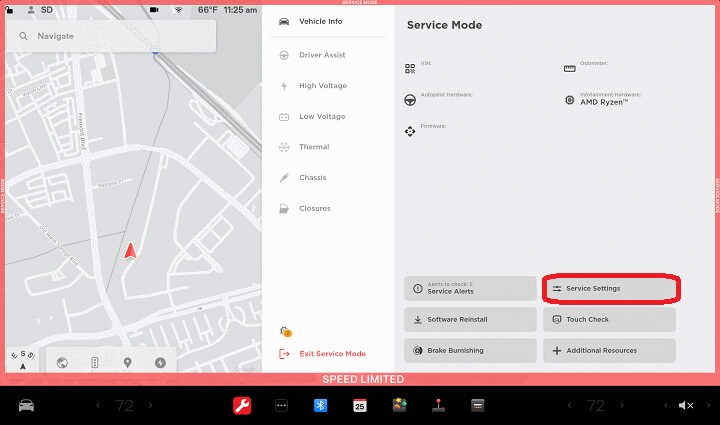The width and height of the screenshot is (720, 425).
Task: Click Exit Service Mode
Action: point(332,354)
